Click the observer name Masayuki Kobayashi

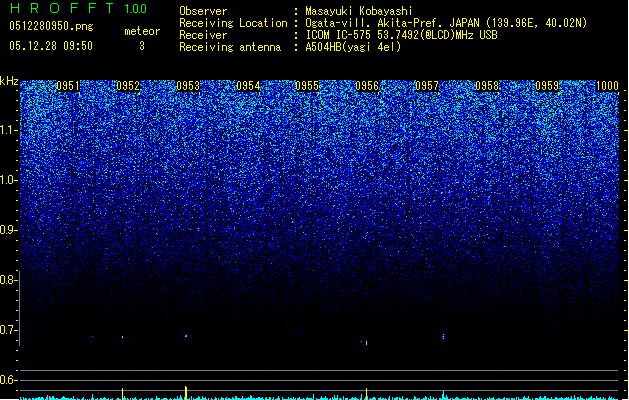click(x=359, y=11)
